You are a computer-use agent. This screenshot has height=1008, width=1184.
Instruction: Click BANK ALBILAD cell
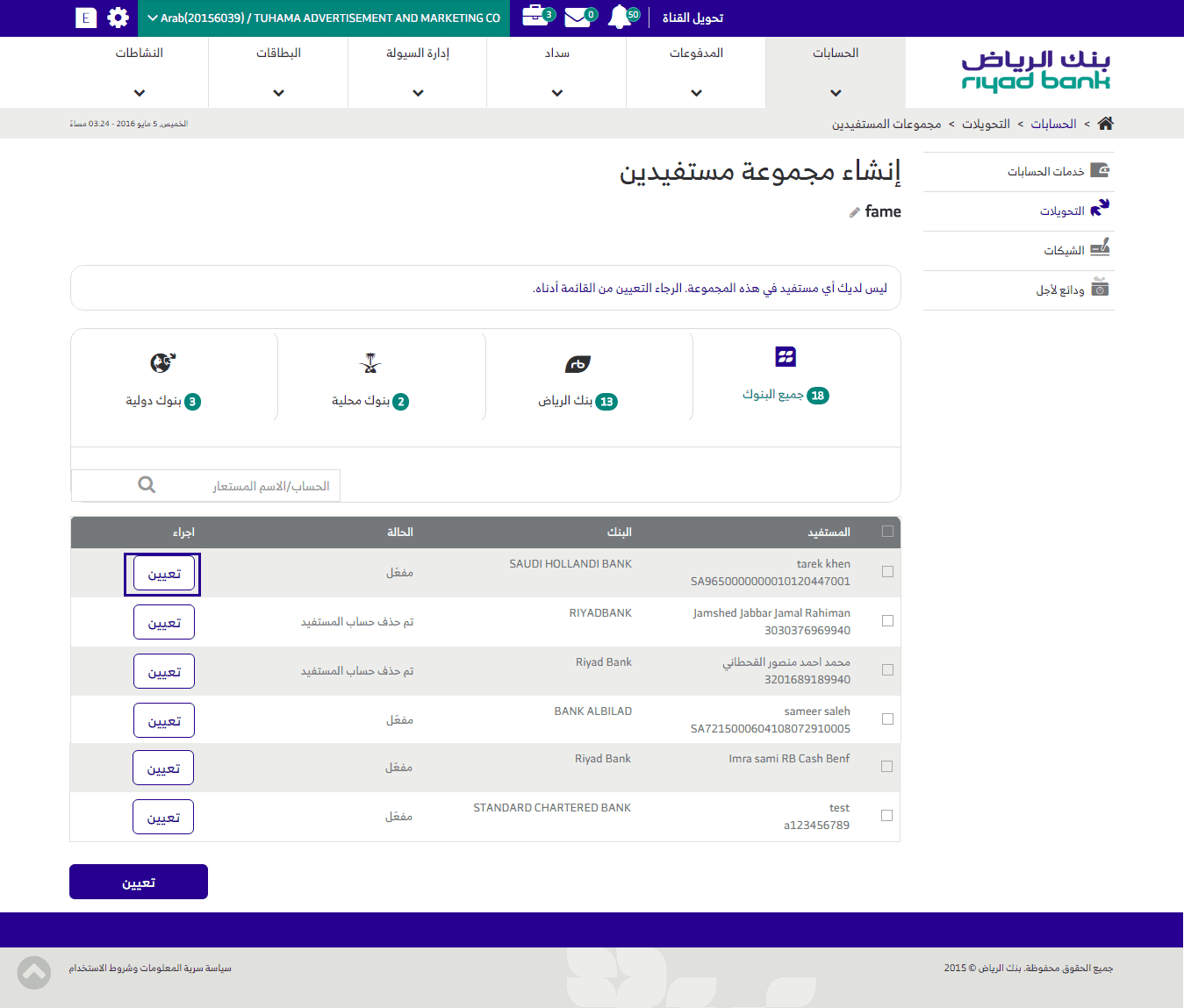point(593,711)
